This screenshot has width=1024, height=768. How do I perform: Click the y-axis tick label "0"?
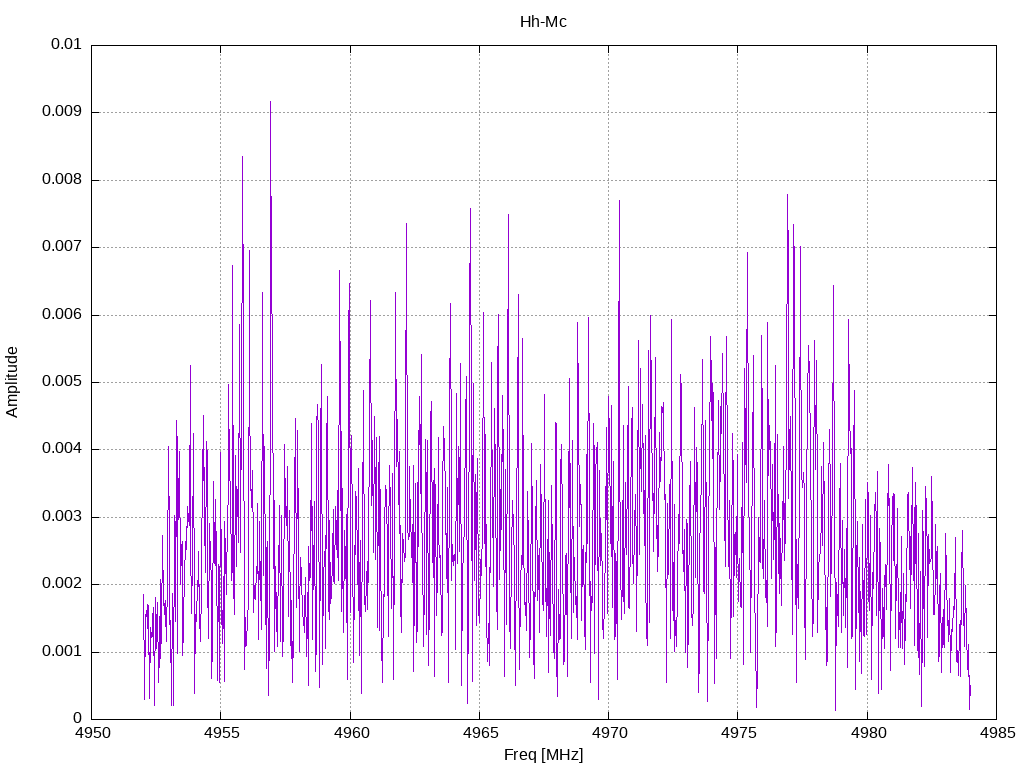[77, 719]
